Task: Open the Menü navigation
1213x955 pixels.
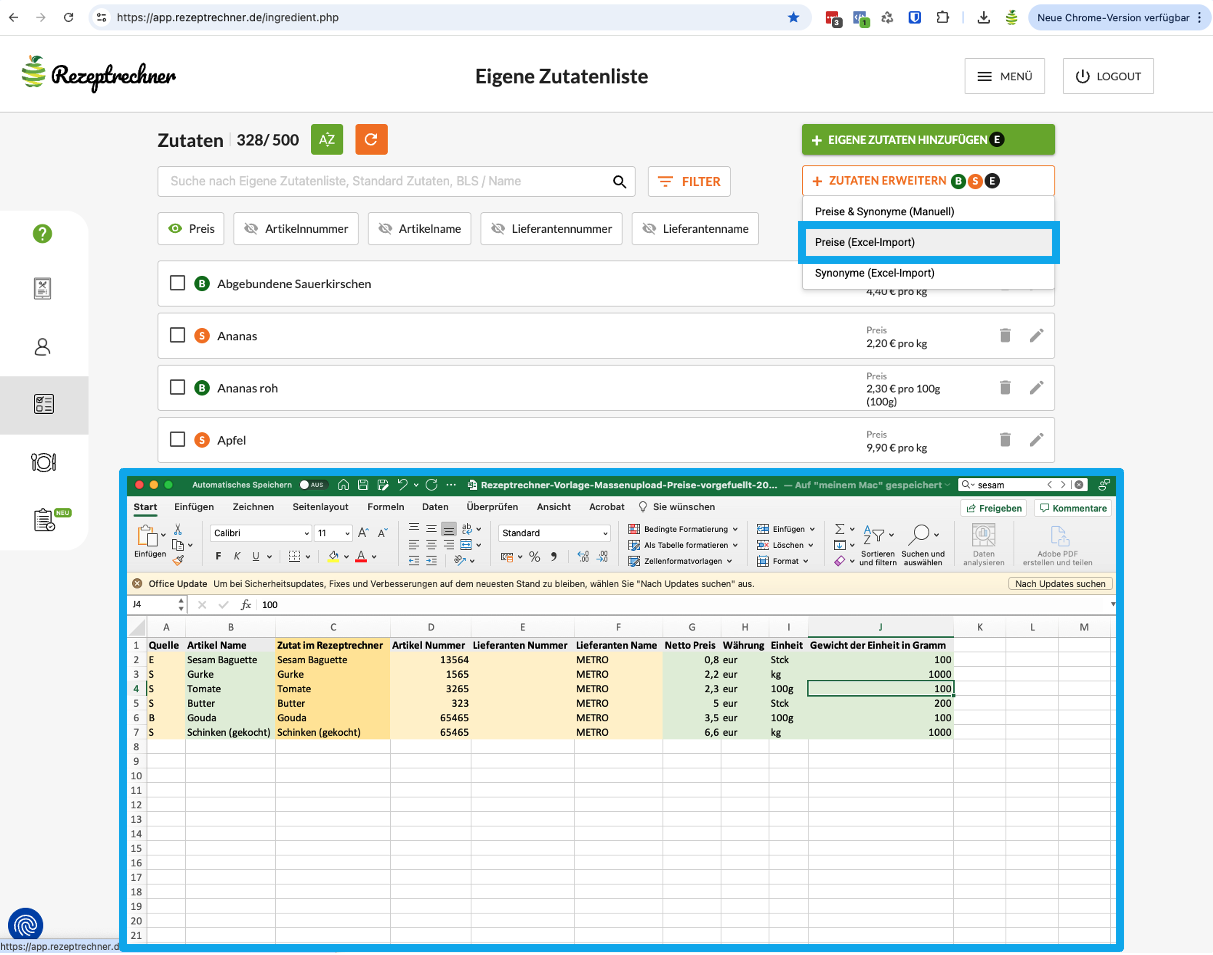Action: (x=1004, y=77)
